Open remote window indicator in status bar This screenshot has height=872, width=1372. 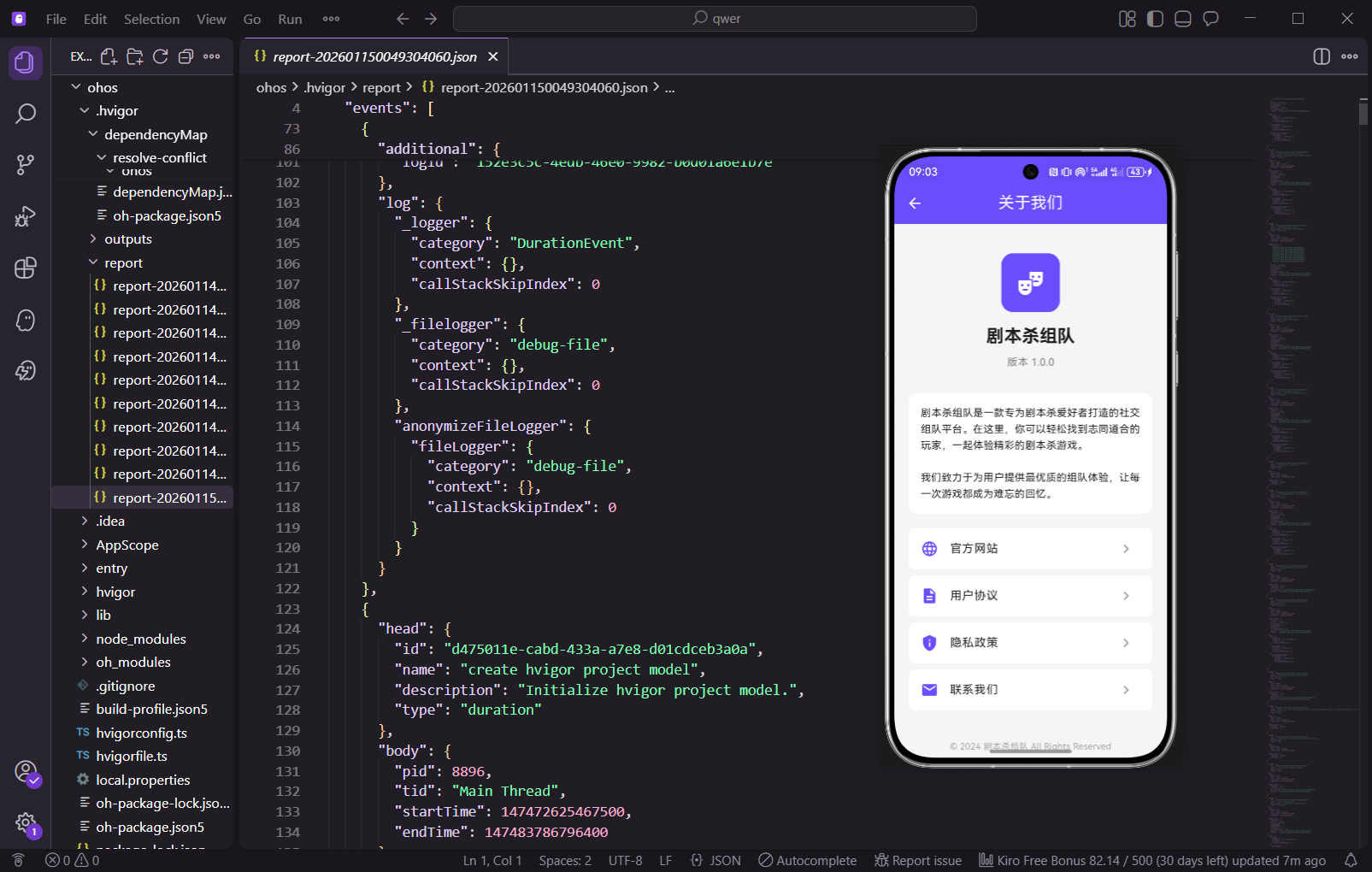coord(19,860)
